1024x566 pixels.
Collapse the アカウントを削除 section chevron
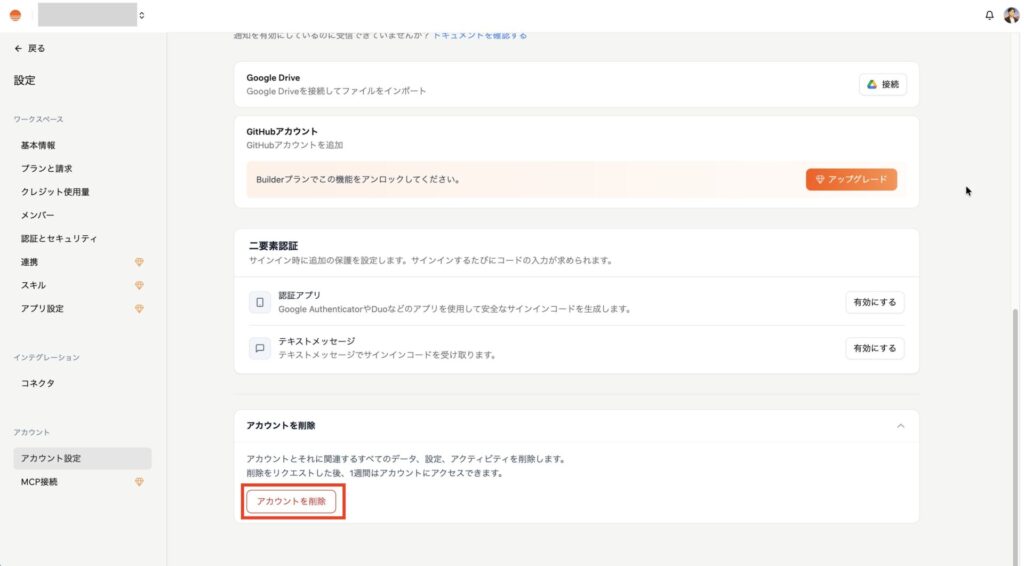click(x=900, y=426)
